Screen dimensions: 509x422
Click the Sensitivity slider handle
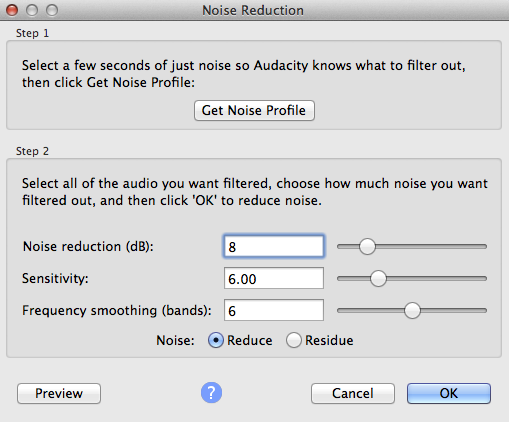pyautogui.click(x=378, y=278)
